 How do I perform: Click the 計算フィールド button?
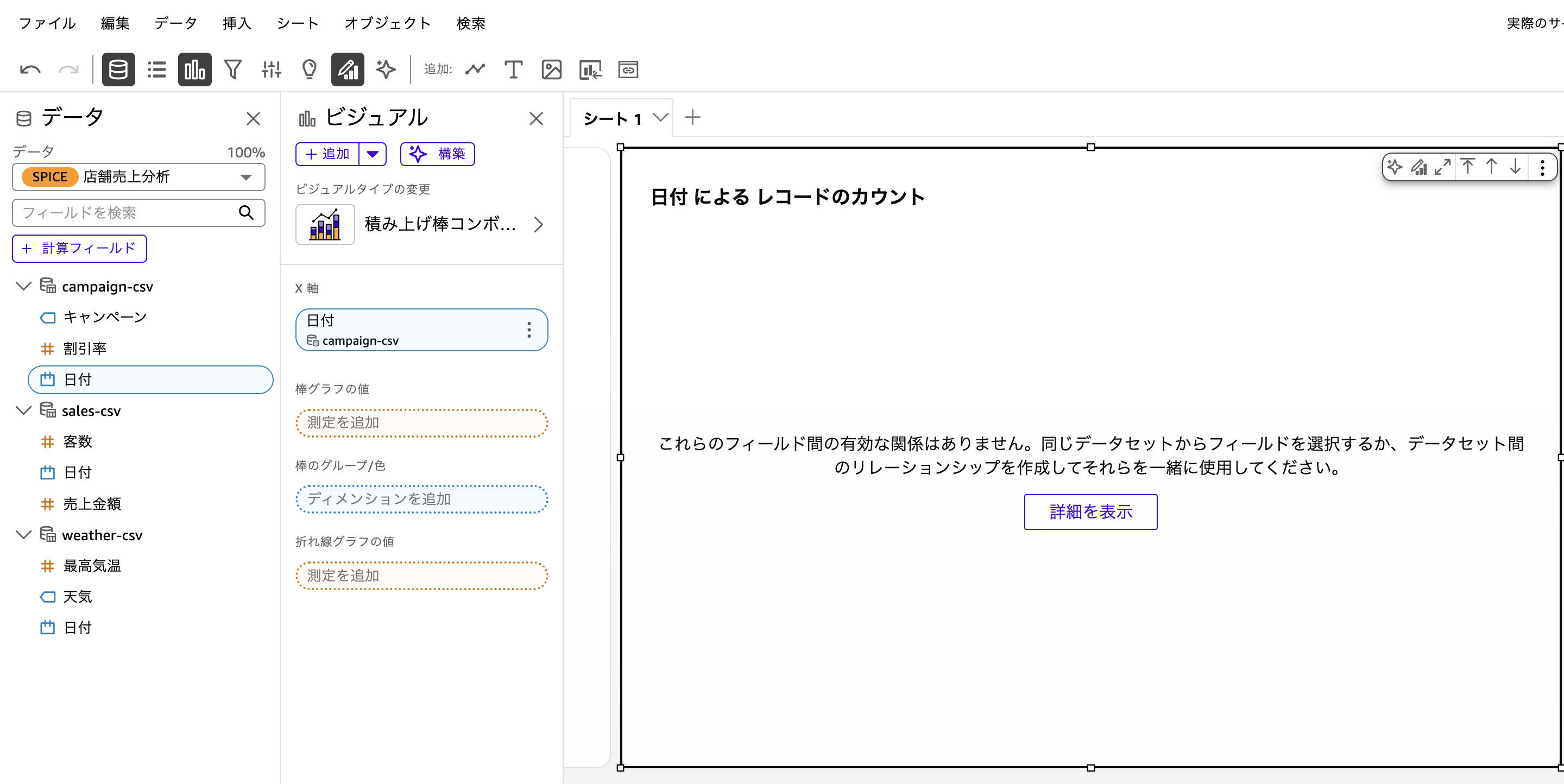tap(79, 249)
